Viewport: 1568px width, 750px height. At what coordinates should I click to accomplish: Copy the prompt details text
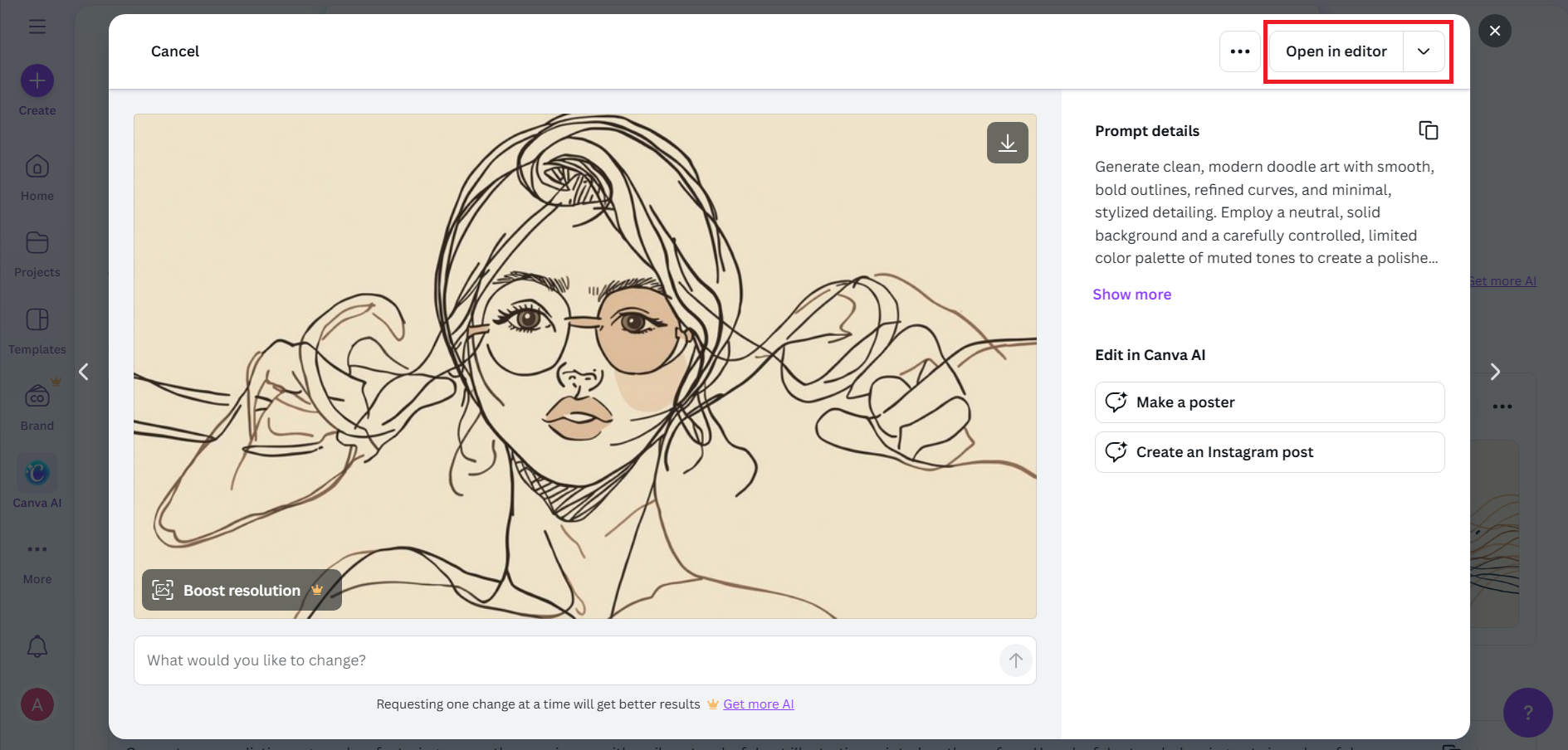point(1428,130)
